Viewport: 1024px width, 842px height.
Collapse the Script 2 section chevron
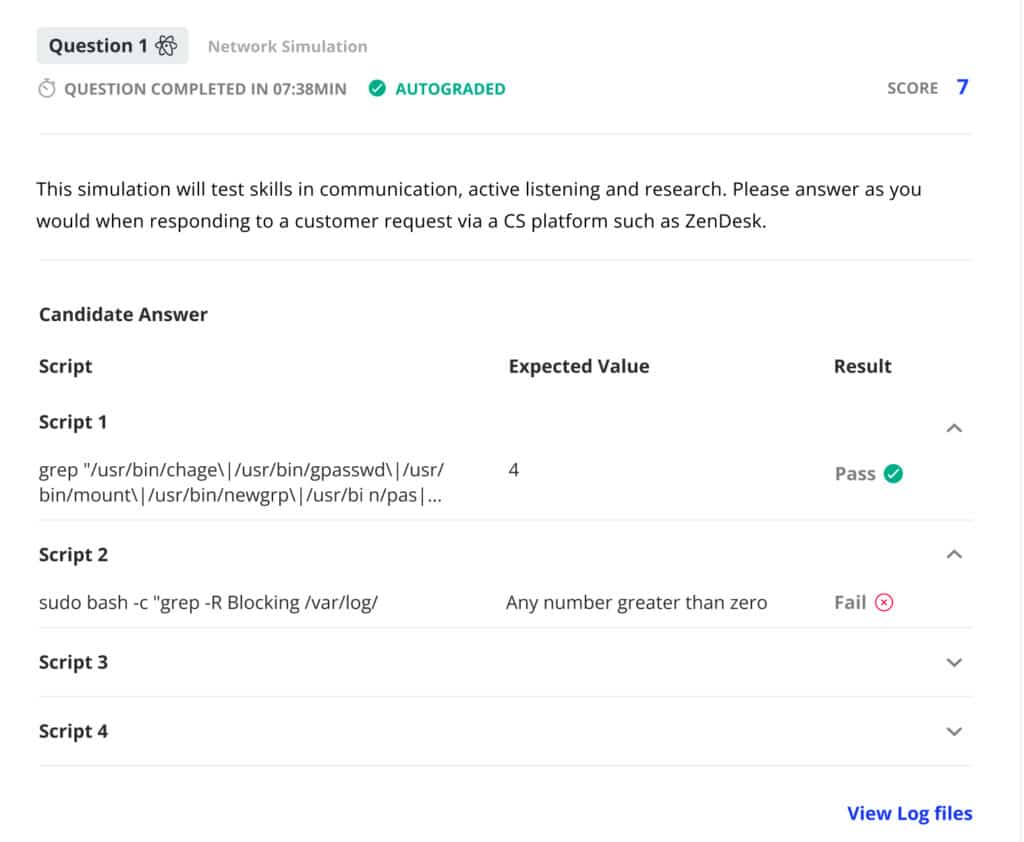coord(953,554)
